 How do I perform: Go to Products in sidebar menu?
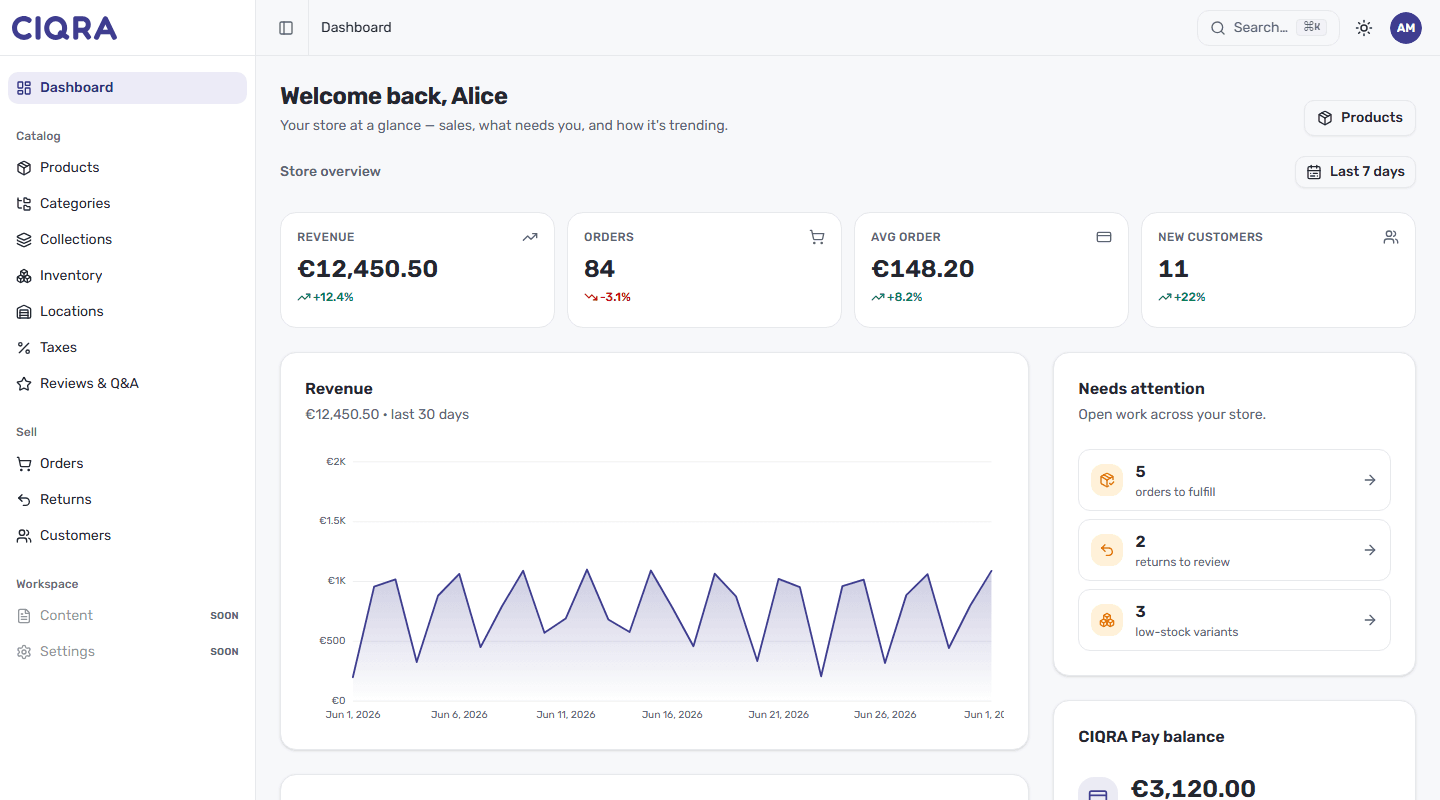click(x=127, y=168)
